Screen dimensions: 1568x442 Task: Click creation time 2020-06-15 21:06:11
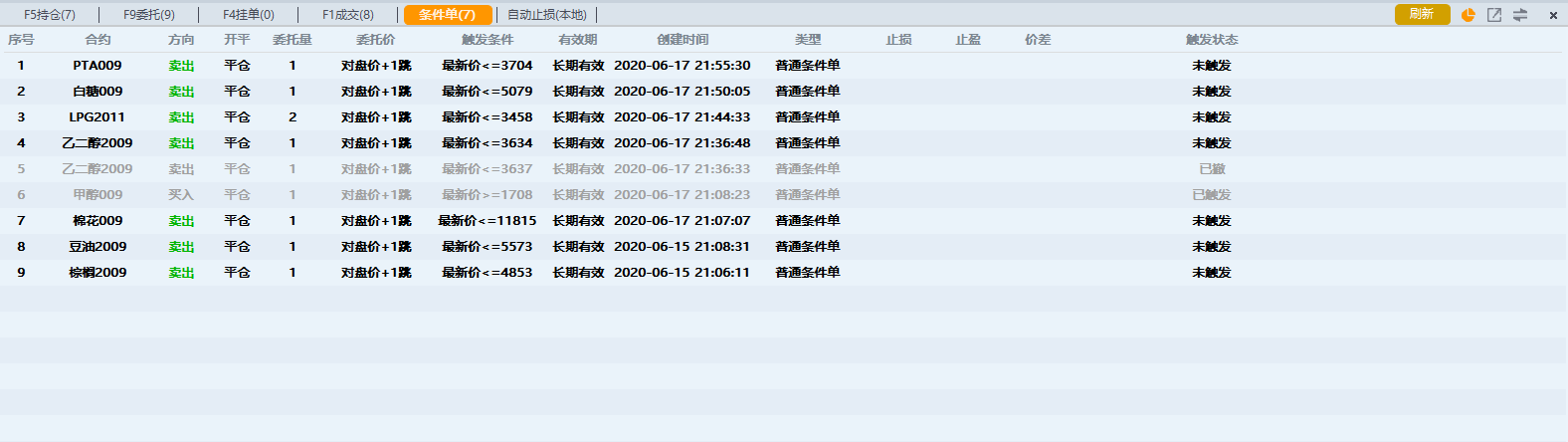[x=683, y=273]
